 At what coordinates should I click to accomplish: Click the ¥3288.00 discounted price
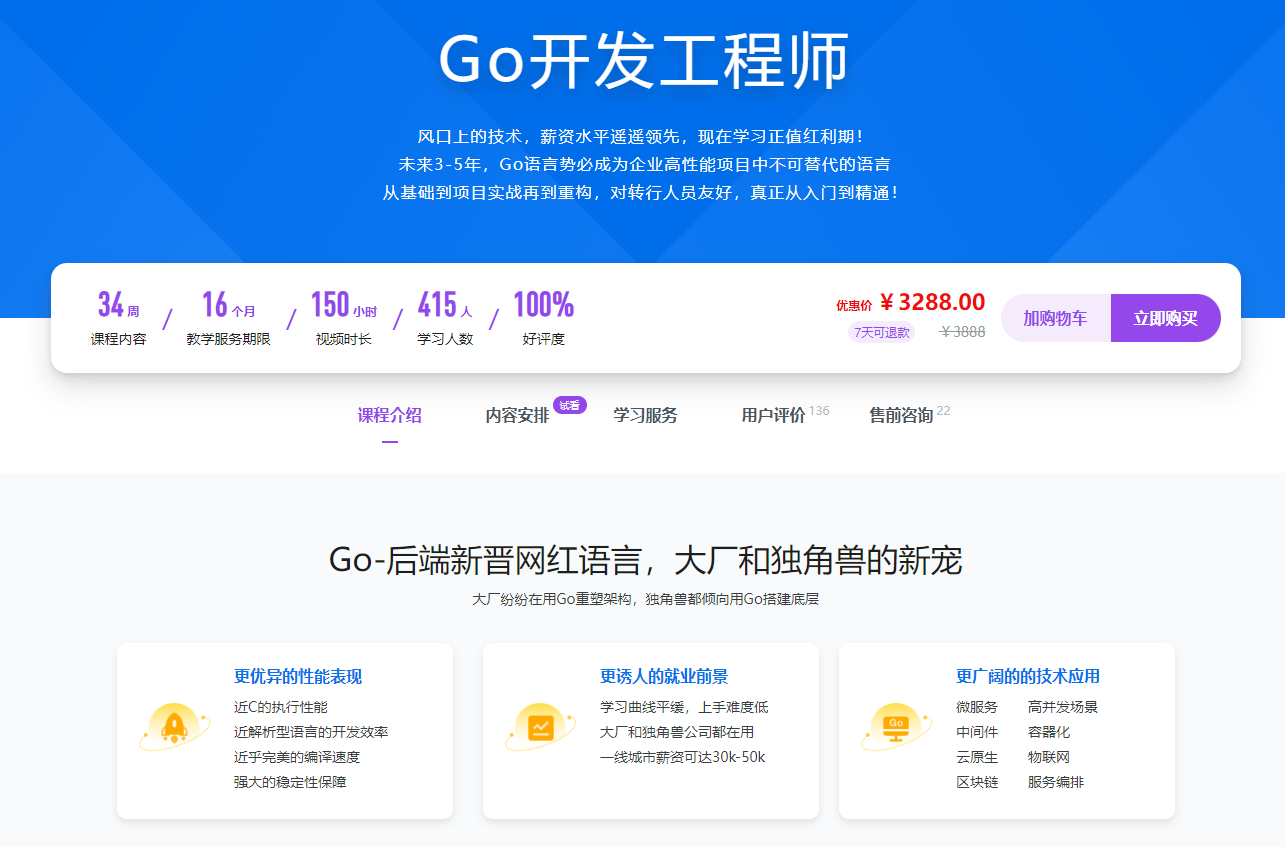pos(932,302)
